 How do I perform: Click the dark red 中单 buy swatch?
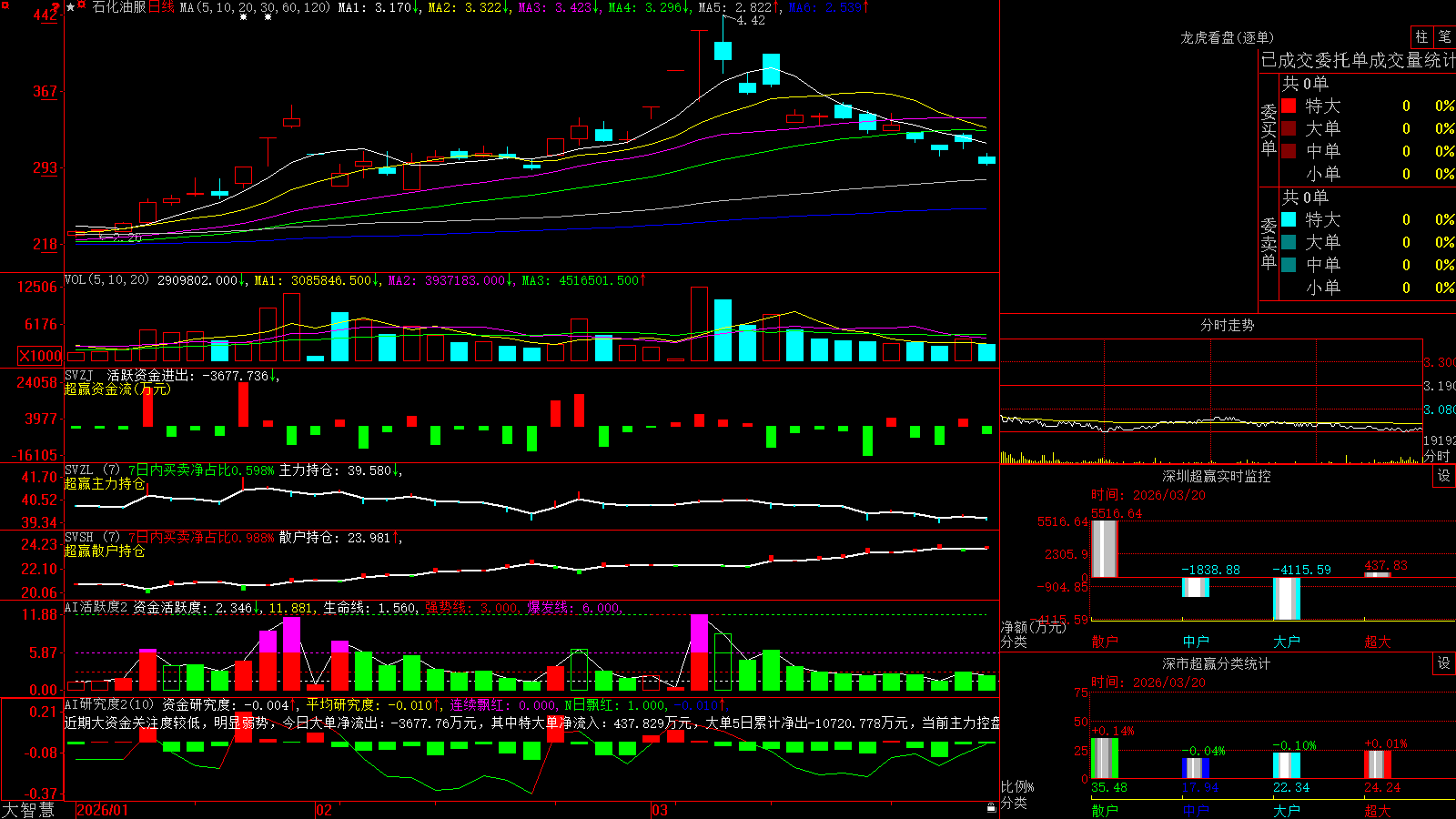point(1289,151)
